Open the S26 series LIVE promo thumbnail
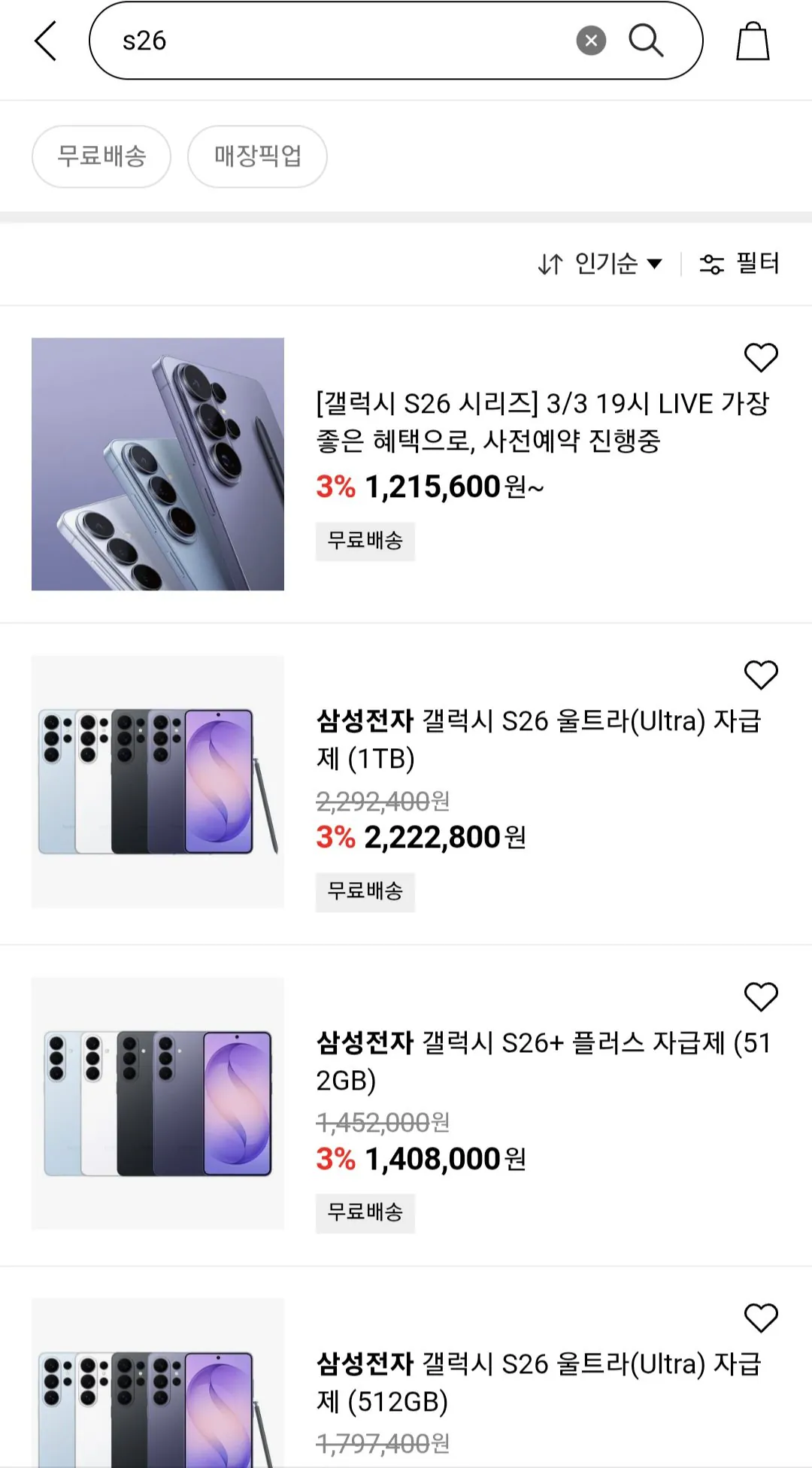812x1468 pixels. click(158, 464)
